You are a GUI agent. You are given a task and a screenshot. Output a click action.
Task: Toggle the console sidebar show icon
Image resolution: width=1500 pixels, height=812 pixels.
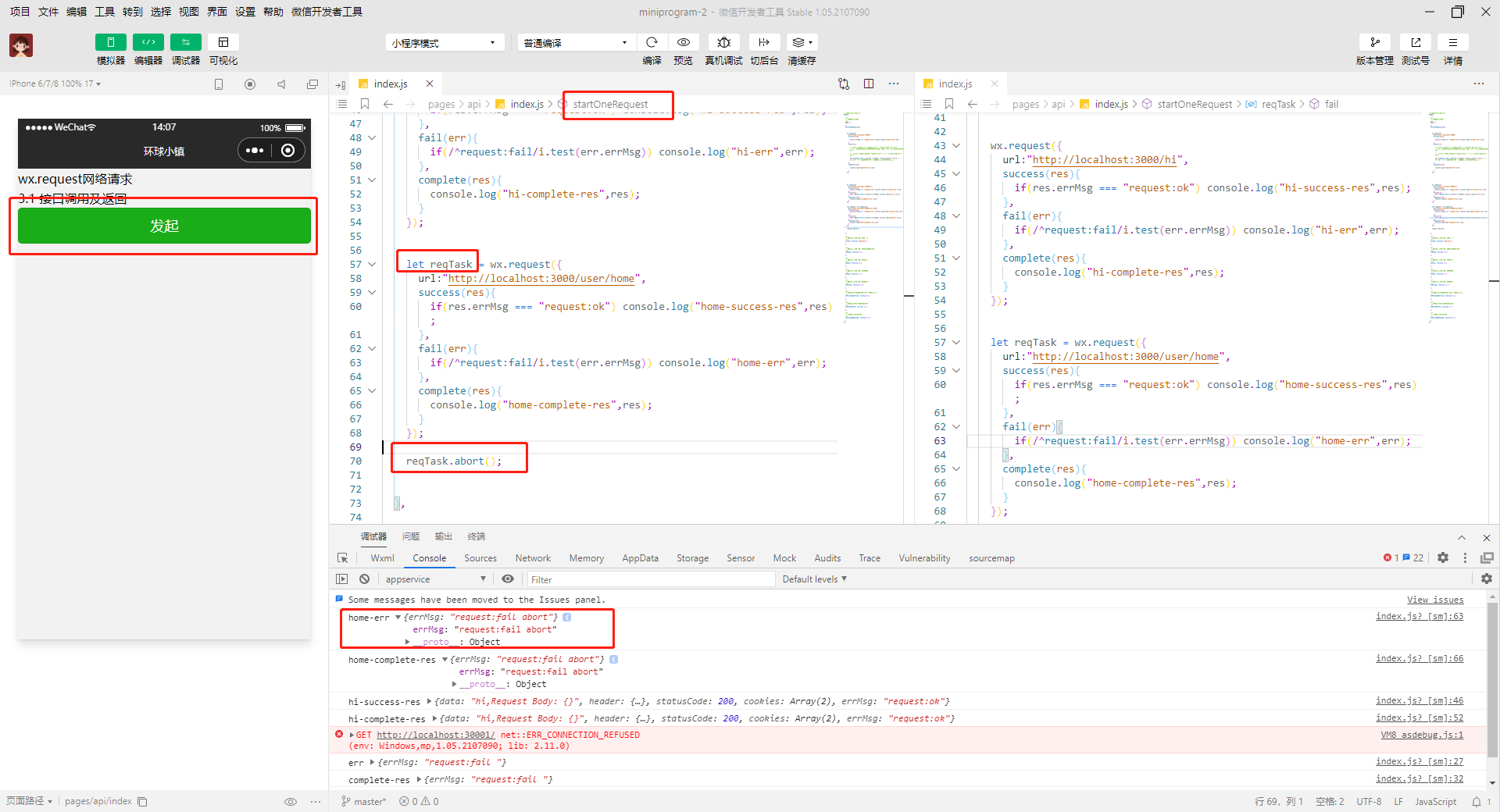341,579
